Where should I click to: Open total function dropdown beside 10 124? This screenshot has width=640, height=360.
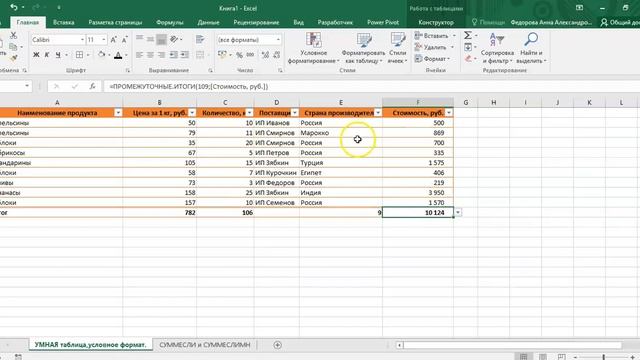click(458, 213)
